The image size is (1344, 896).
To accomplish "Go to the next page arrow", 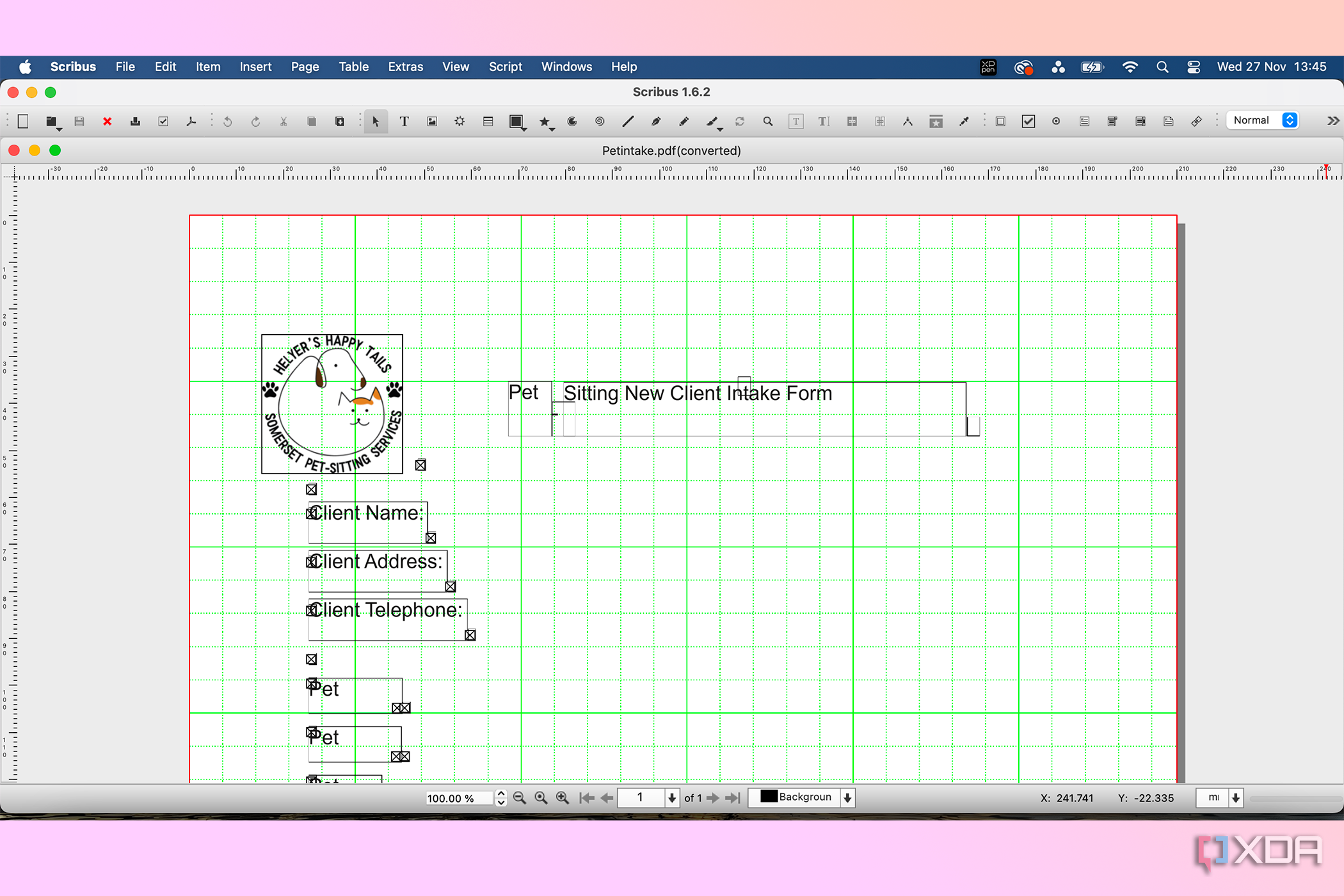I will (712, 798).
